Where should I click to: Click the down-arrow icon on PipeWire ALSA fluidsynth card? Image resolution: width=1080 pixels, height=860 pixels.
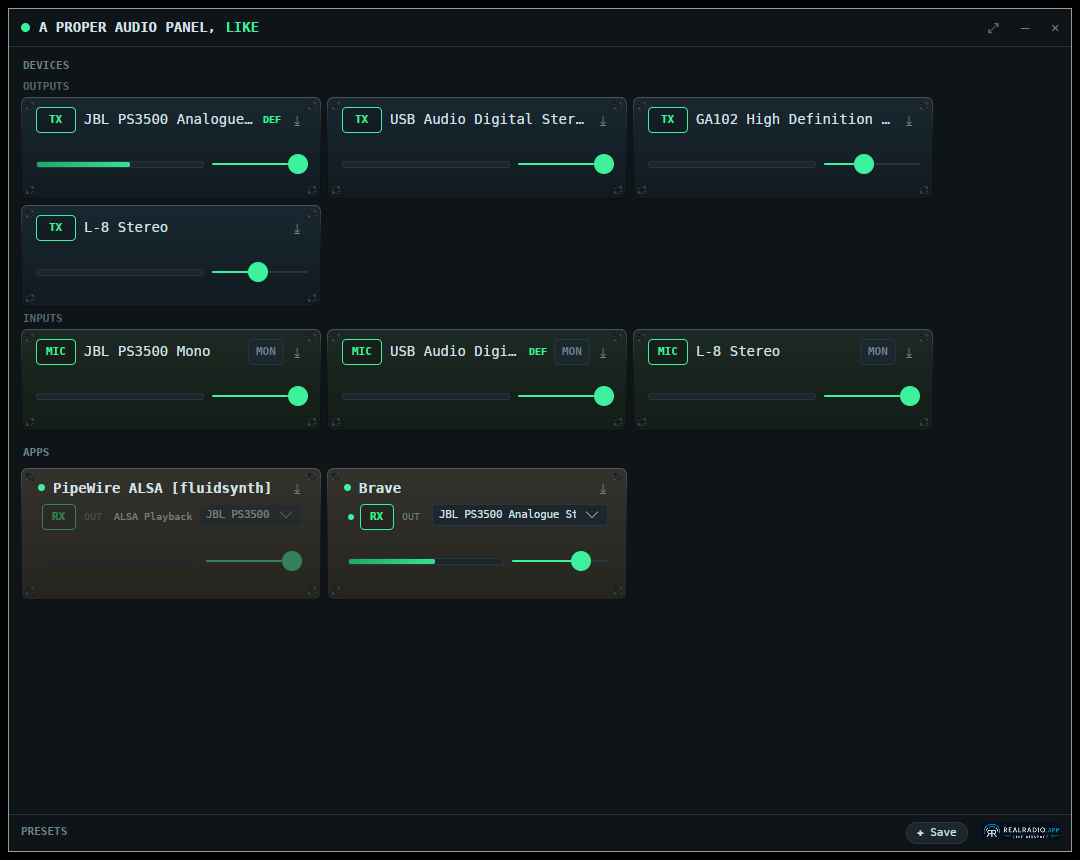click(x=297, y=489)
